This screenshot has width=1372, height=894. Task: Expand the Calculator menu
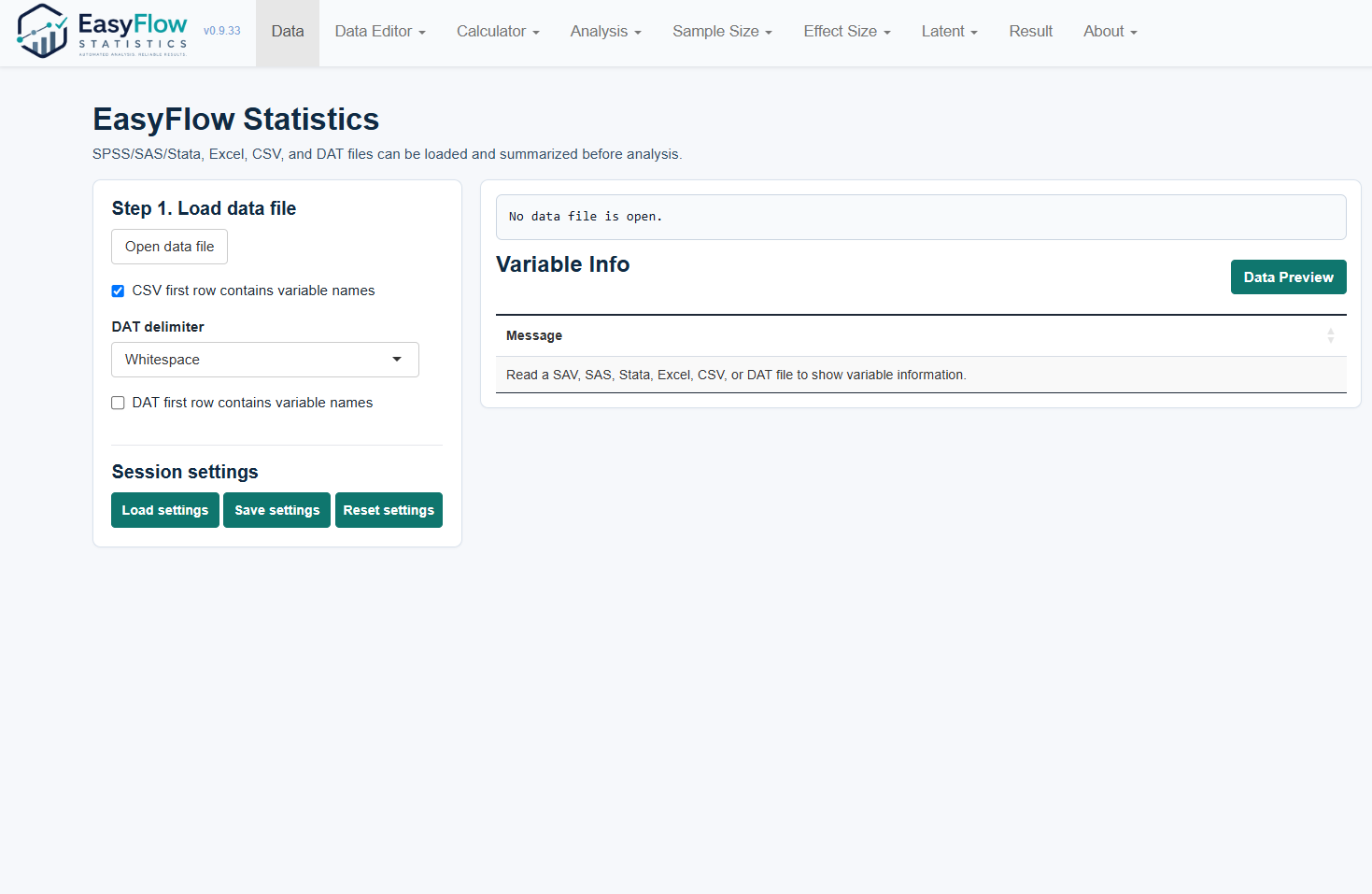[x=498, y=32]
